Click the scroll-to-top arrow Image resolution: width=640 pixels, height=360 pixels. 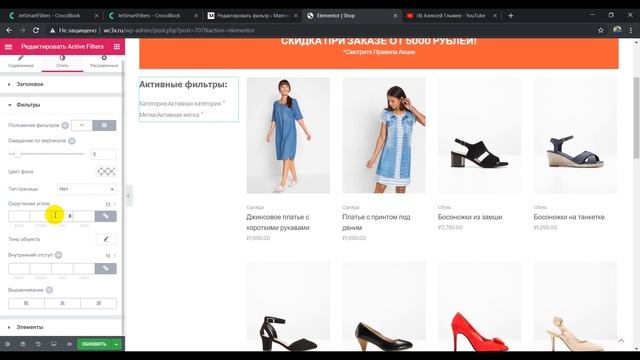621,341
